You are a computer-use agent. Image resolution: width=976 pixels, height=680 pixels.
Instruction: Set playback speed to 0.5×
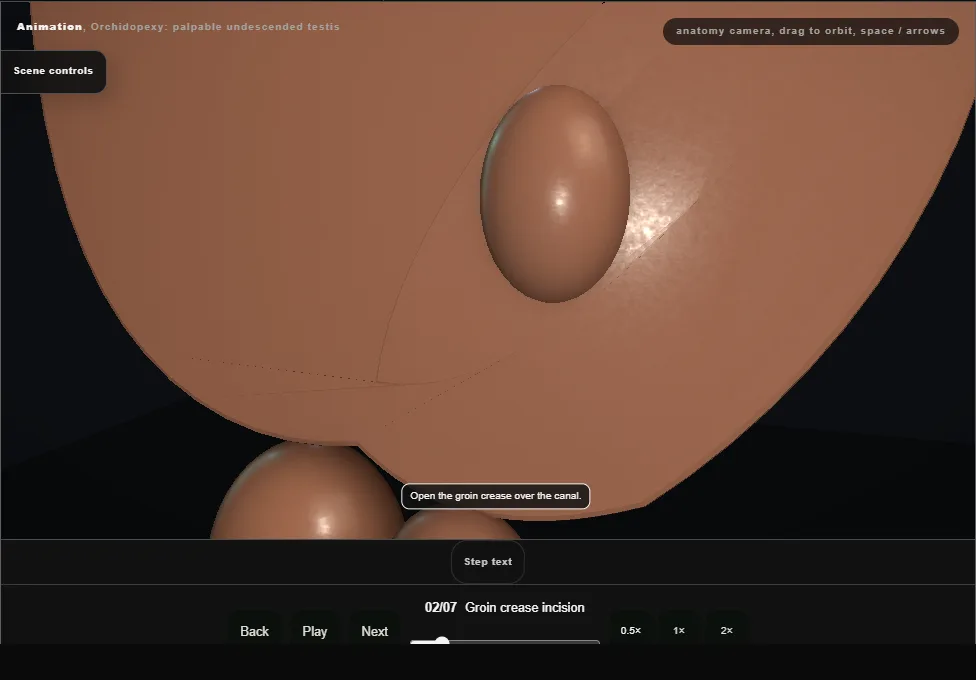coord(631,630)
